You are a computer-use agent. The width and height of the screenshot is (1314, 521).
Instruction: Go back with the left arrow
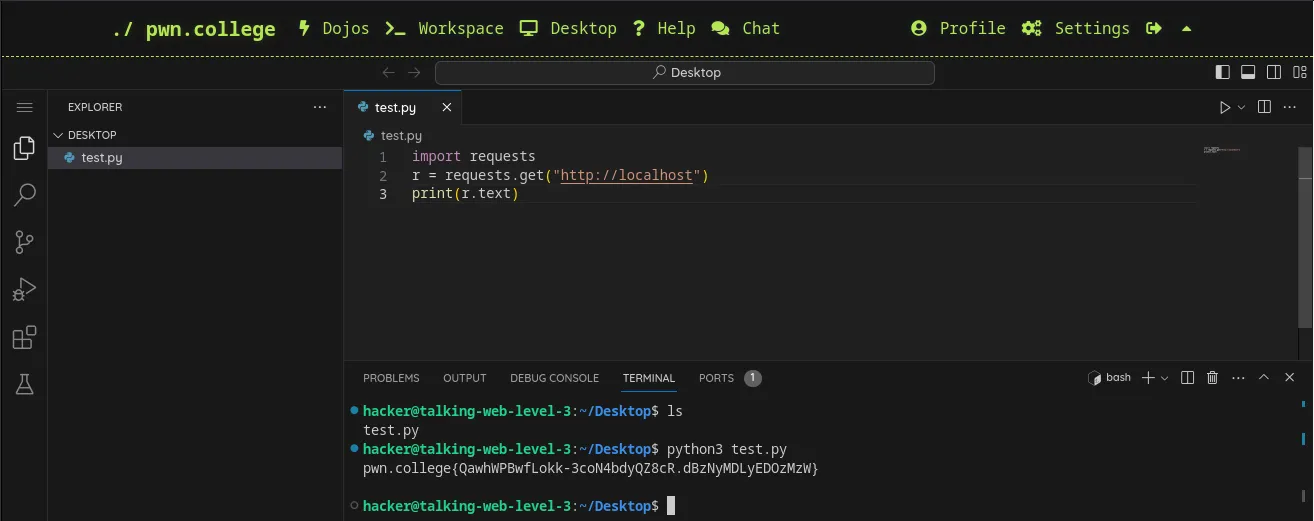(x=389, y=72)
